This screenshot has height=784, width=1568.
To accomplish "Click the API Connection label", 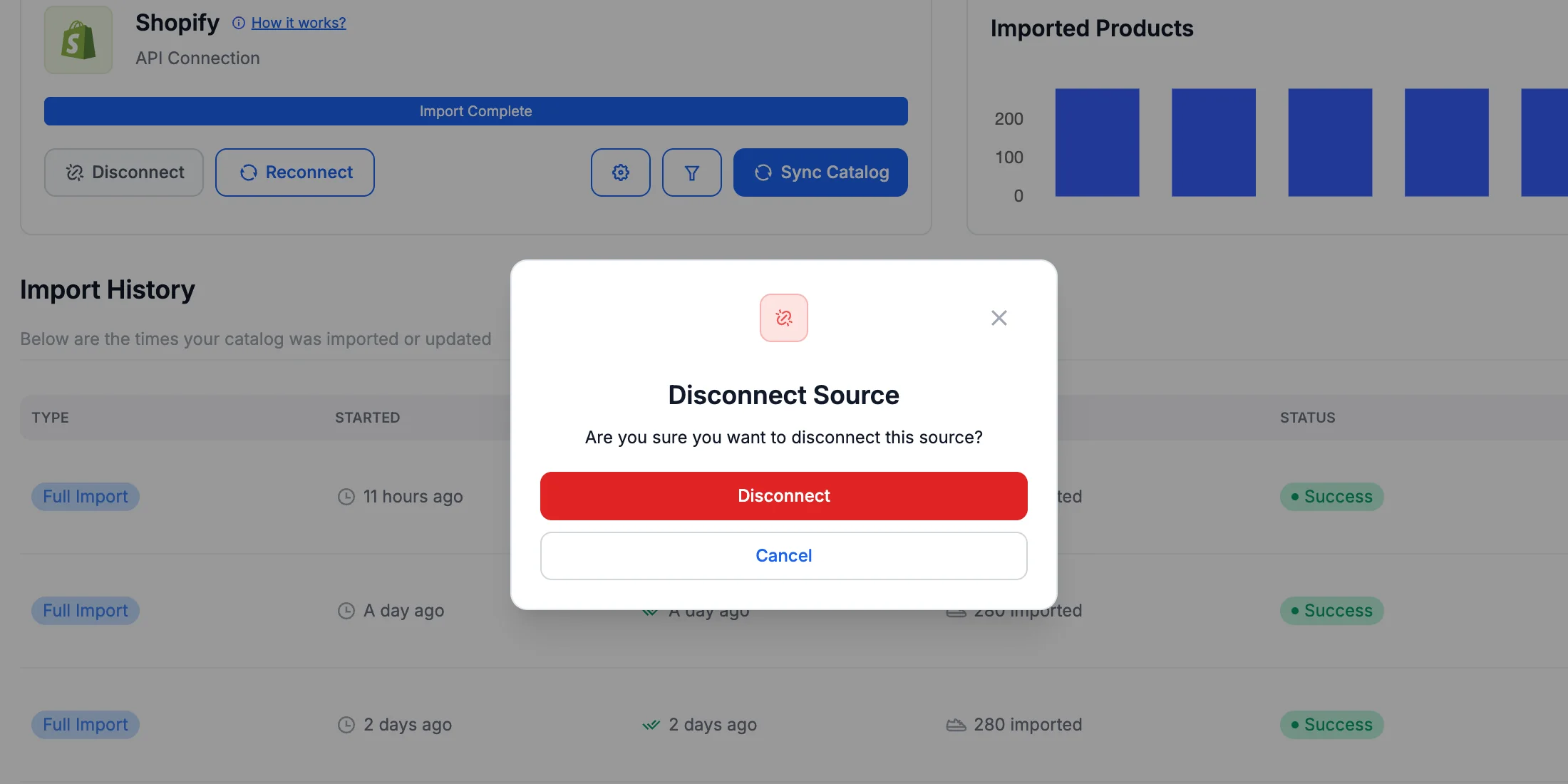I will click(198, 58).
